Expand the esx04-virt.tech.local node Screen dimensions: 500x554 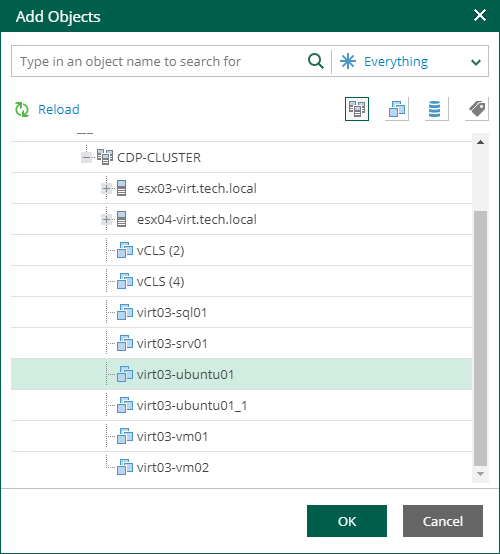(106, 219)
